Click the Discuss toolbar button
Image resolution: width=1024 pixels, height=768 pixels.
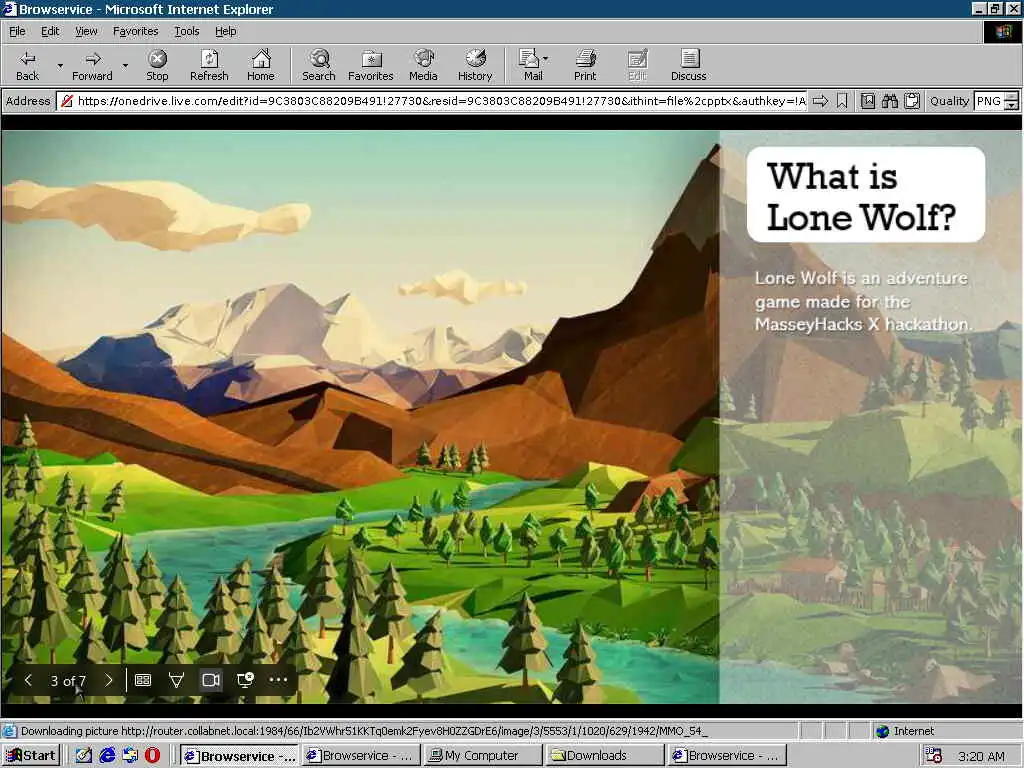pyautogui.click(x=688, y=65)
